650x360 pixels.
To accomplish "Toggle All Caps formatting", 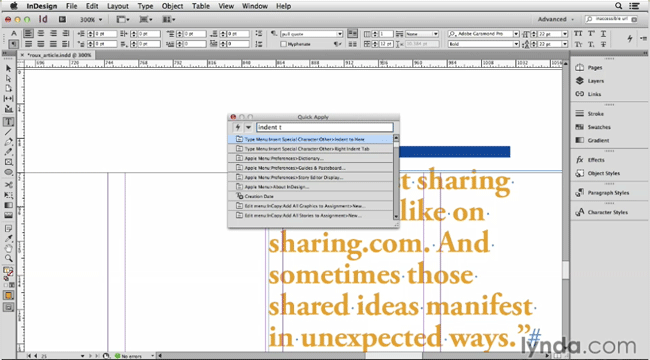I will [578, 34].
